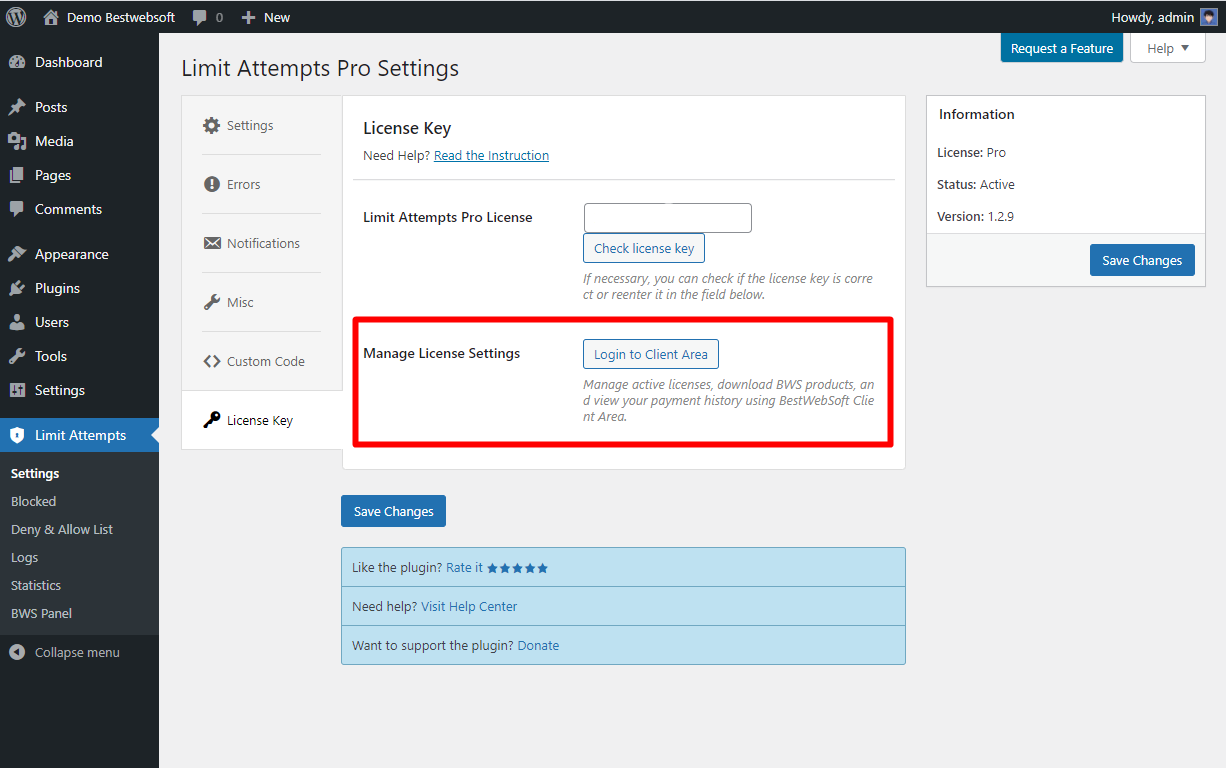Click the Pages icon in sidebar
1226x768 pixels.
(x=17, y=175)
